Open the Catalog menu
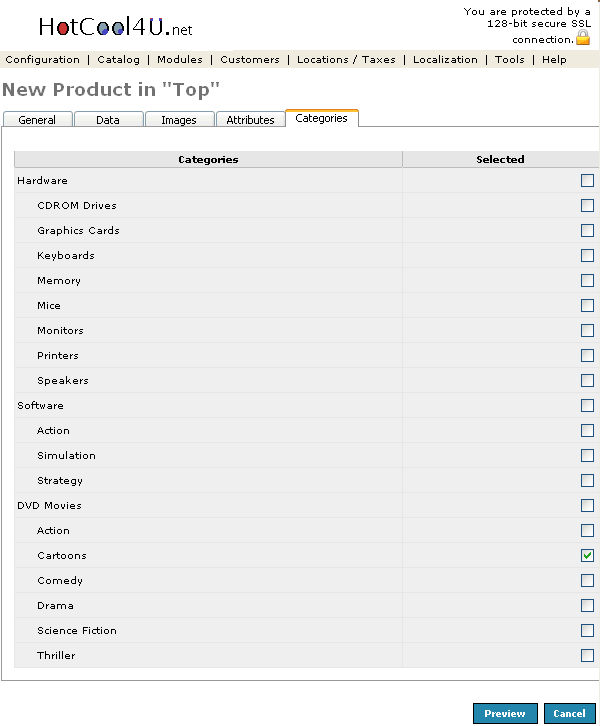600x726 pixels. [x=118, y=60]
